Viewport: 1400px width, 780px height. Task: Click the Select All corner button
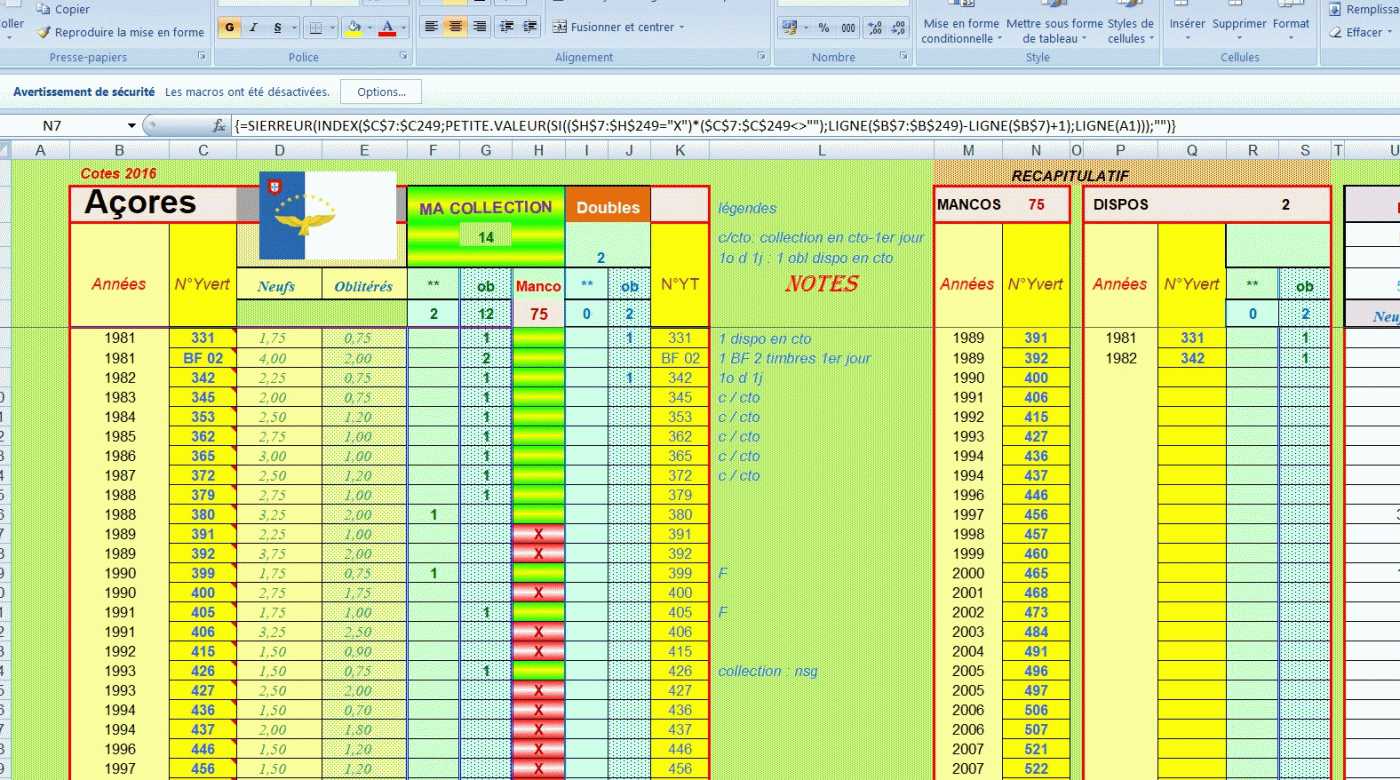pyautogui.click(x=5, y=150)
